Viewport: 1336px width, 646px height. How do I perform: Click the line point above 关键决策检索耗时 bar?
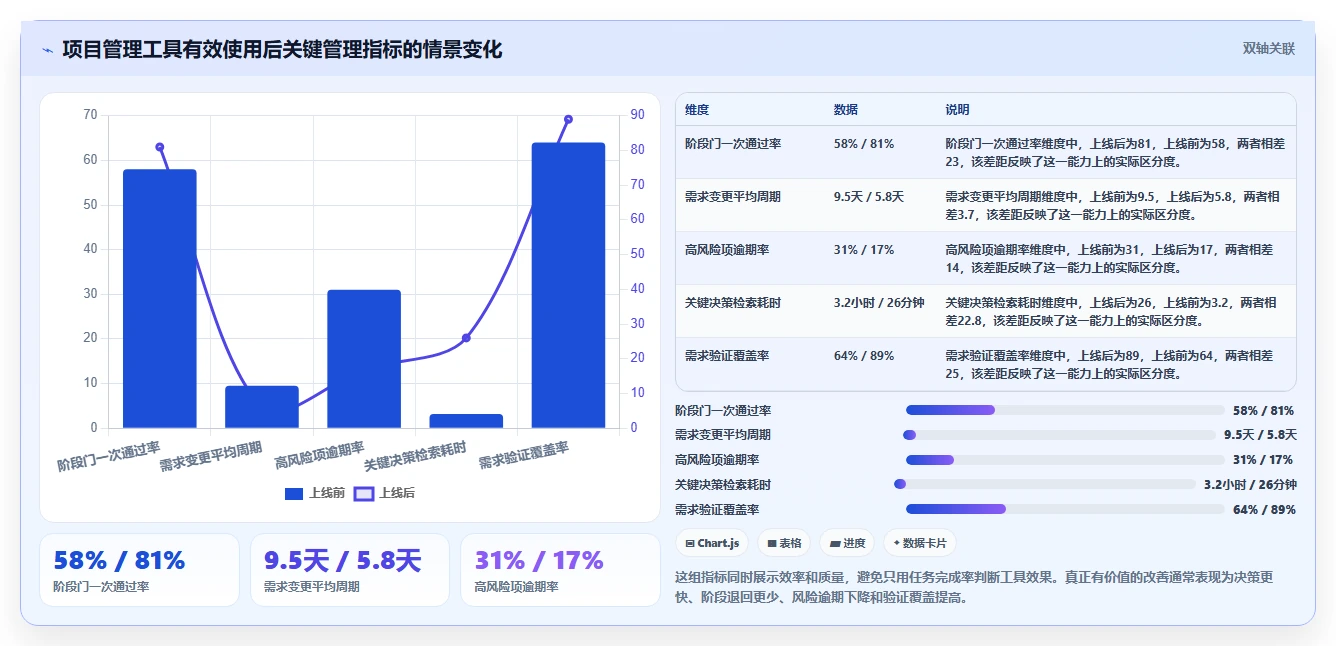[x=466, y=338]
